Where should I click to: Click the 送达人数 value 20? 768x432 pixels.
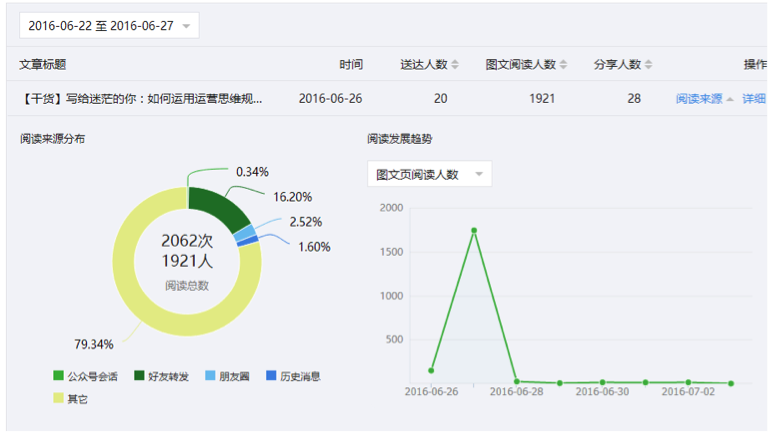pyautogui.click(x=440, y=98)
